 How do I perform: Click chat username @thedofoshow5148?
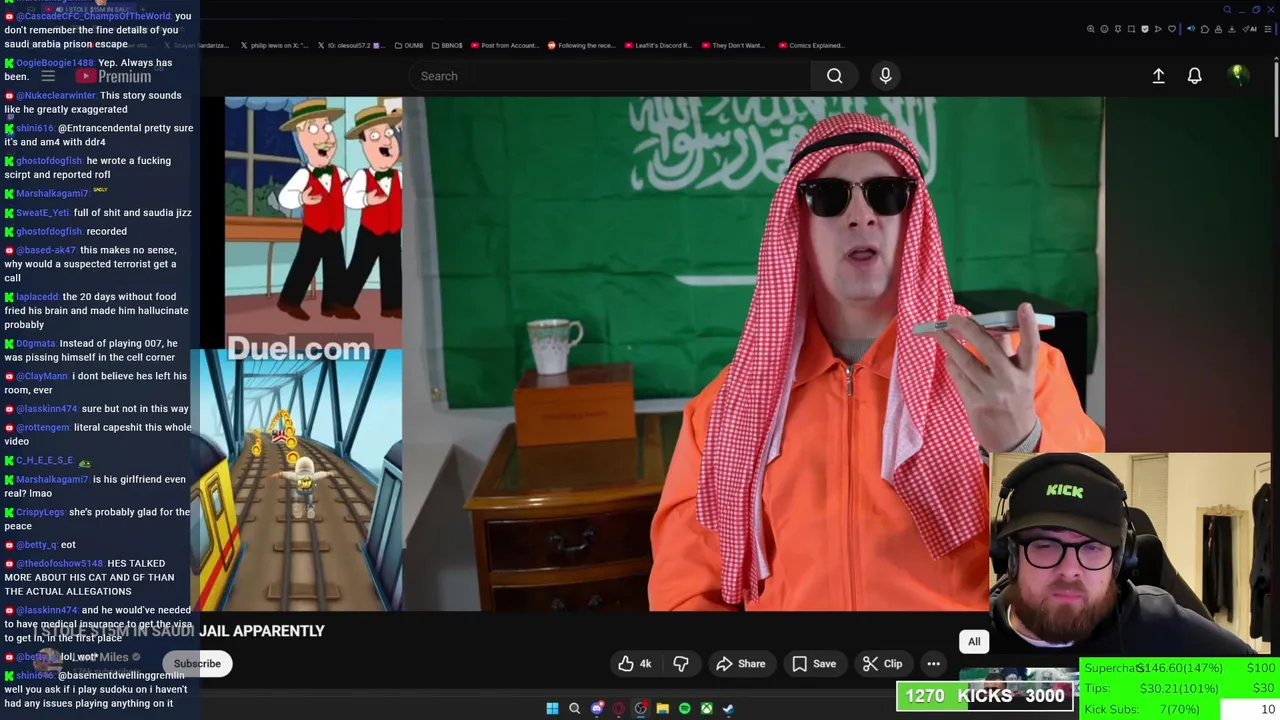[x=60, y=564]
